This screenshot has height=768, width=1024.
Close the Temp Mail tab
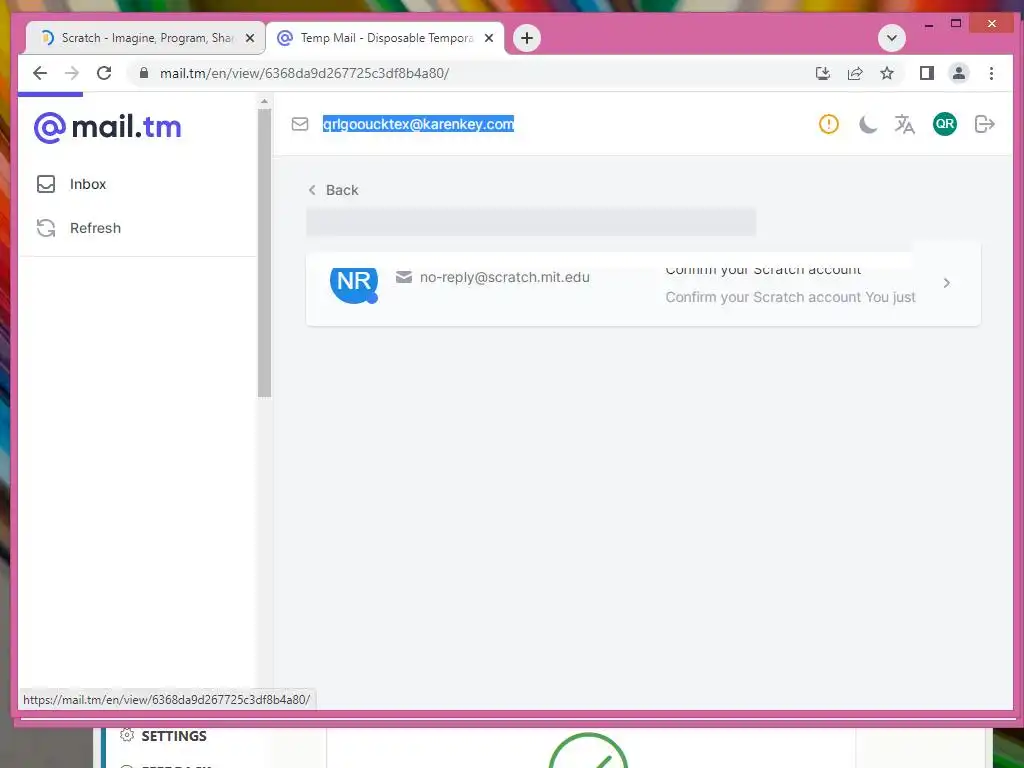[x=488, y=38]
